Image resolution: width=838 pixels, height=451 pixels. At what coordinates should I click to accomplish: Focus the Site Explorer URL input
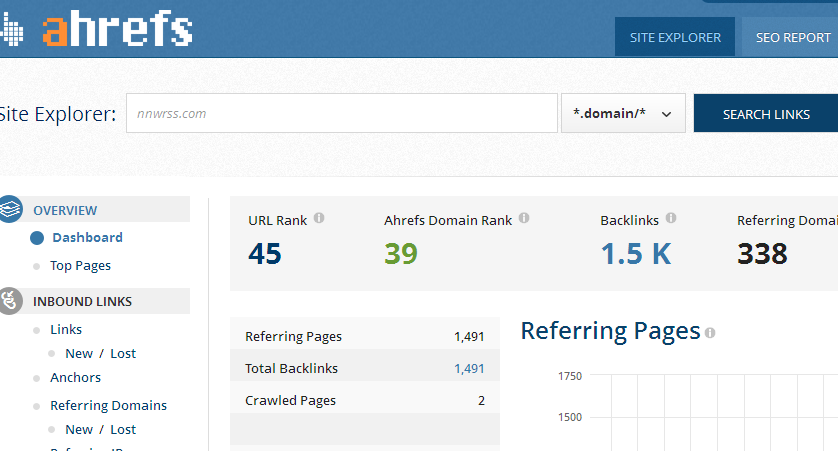[342, 113]
